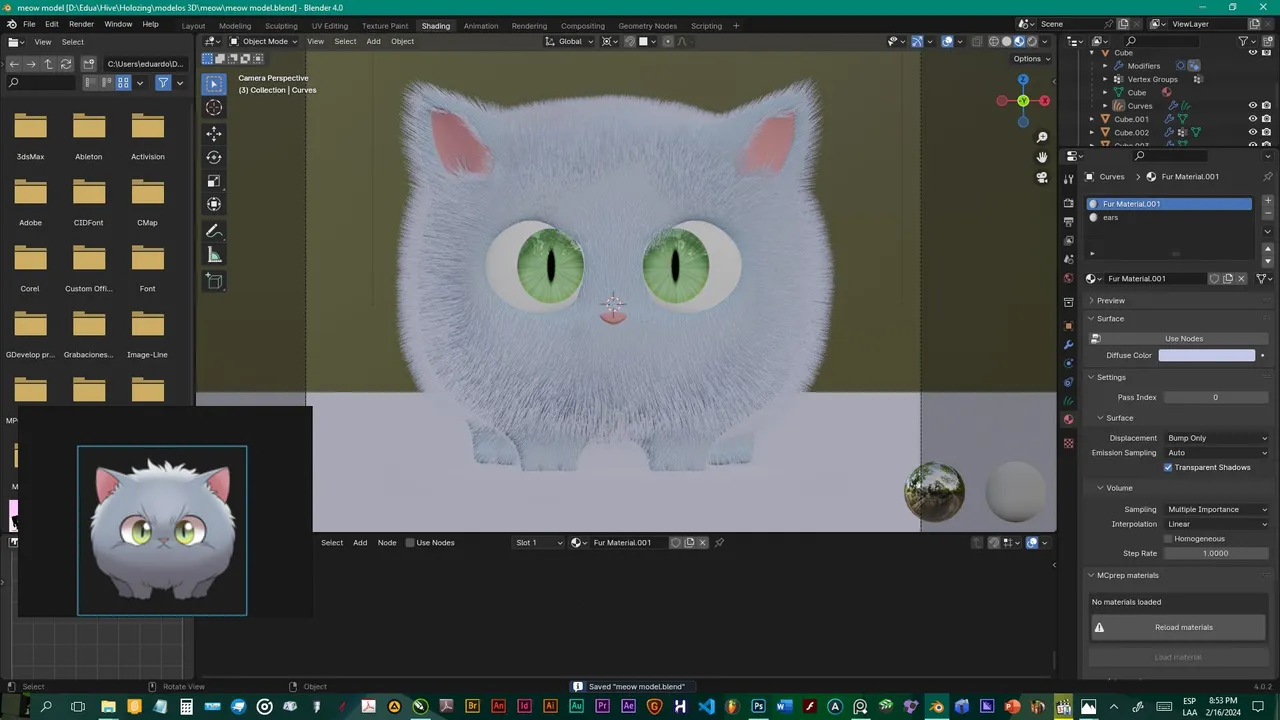Open the volume Sampling Multiple Importance dropdown

pyautogui.click(x=1217, y=509)
